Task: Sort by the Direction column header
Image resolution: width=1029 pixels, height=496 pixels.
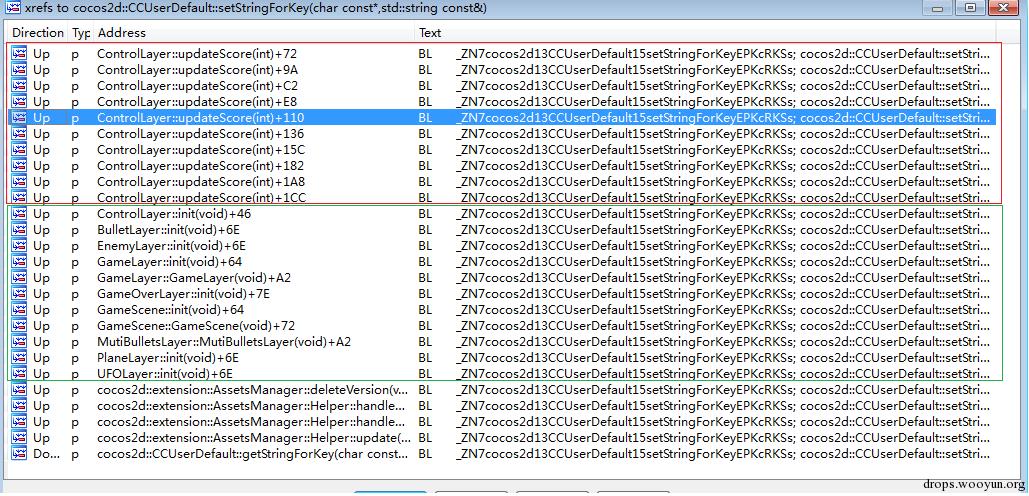Action: coord(37,33)
